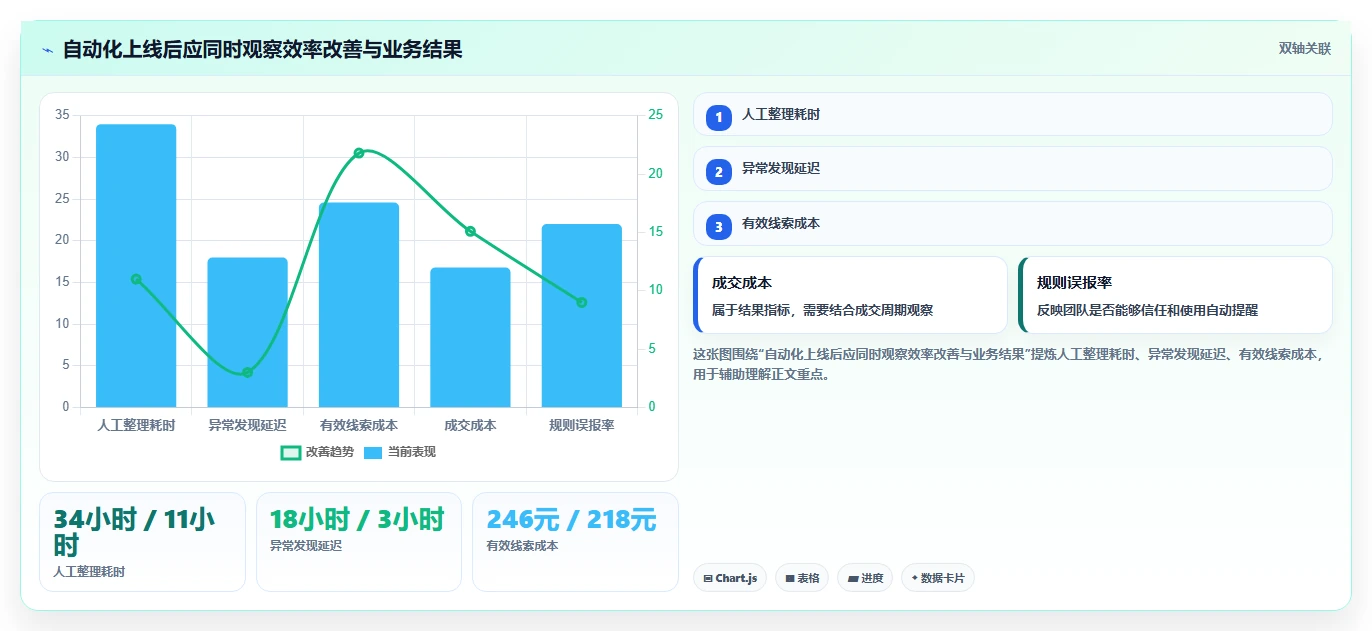Select the 人工整理耗时 blue bar
Screen dimensions: 1372x631
(136, 265)
